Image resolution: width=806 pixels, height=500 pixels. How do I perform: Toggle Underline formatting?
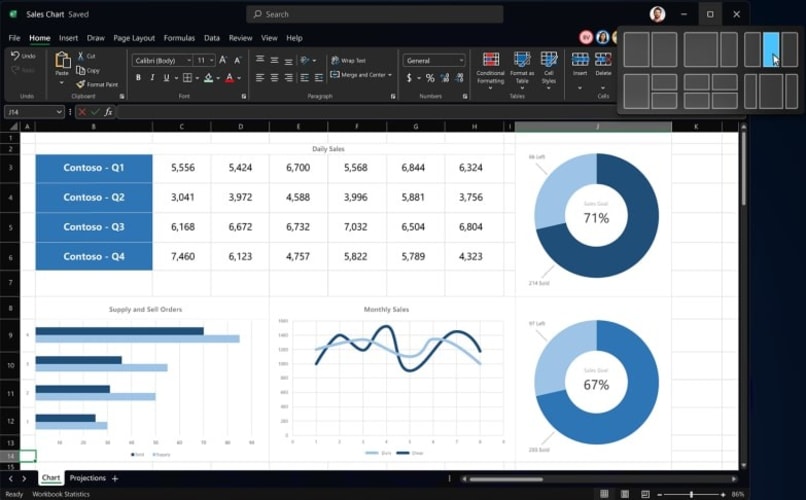166,78
